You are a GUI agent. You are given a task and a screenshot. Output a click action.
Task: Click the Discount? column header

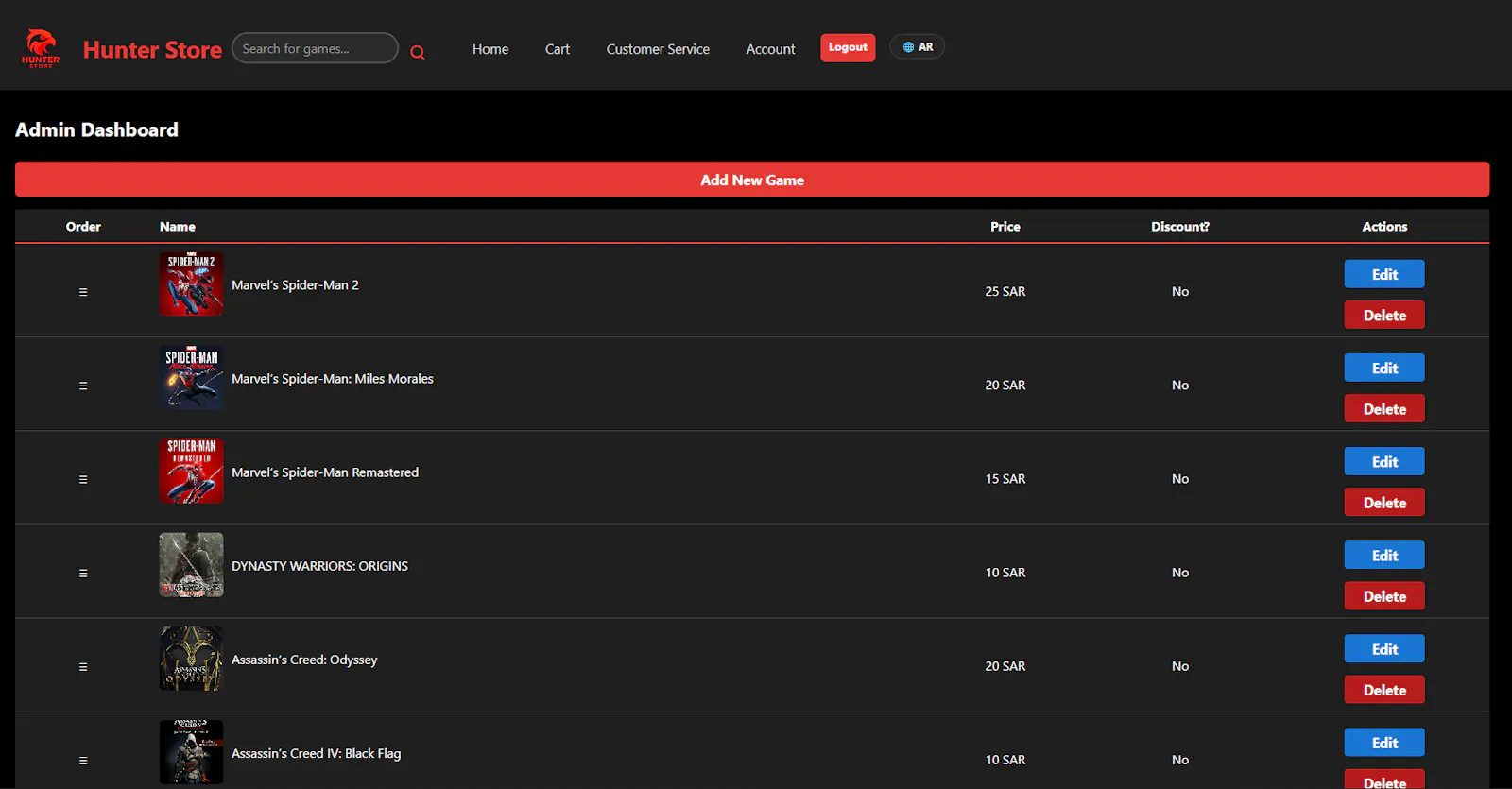1180,227
